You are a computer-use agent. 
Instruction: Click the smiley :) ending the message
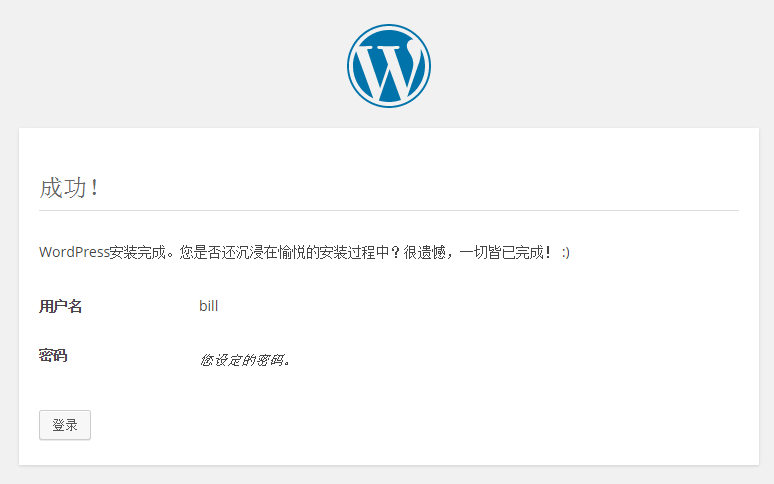pos(566,253)
